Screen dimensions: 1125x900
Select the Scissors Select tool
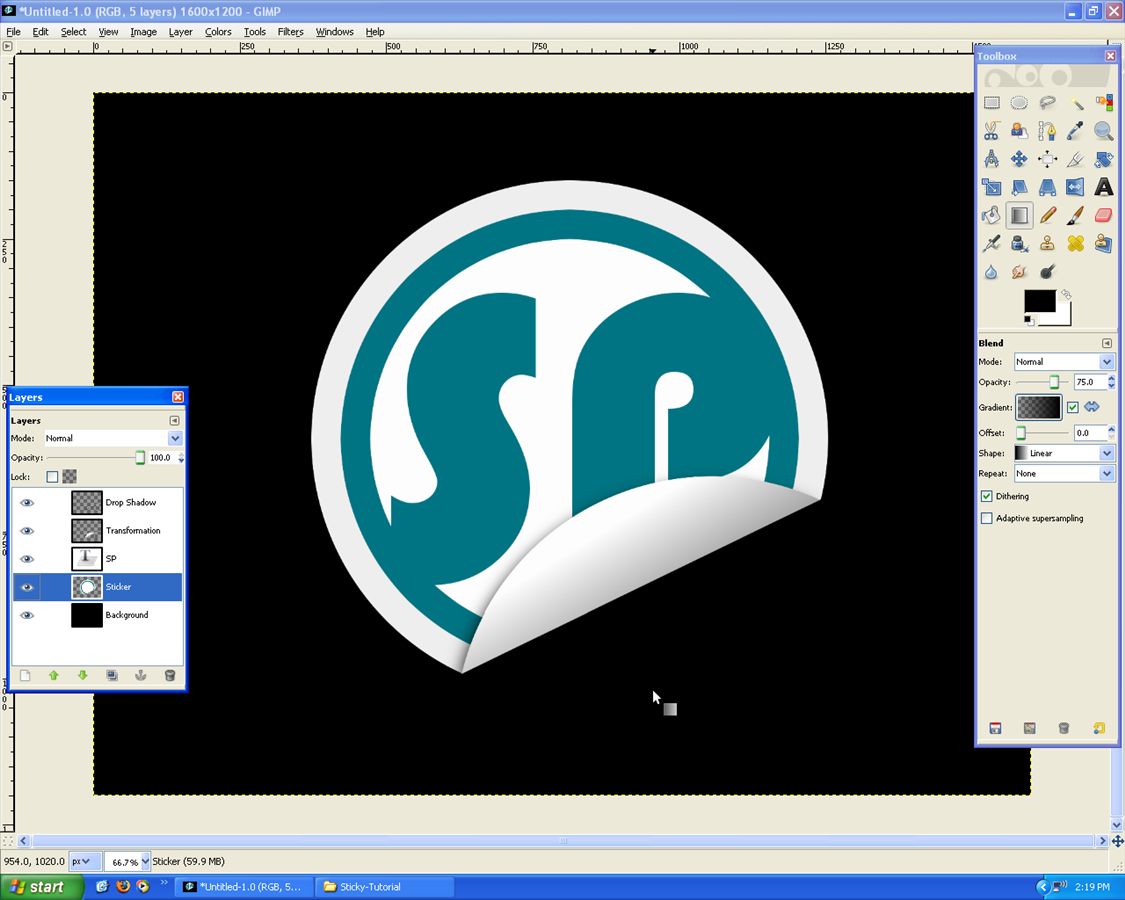(992, 131)
